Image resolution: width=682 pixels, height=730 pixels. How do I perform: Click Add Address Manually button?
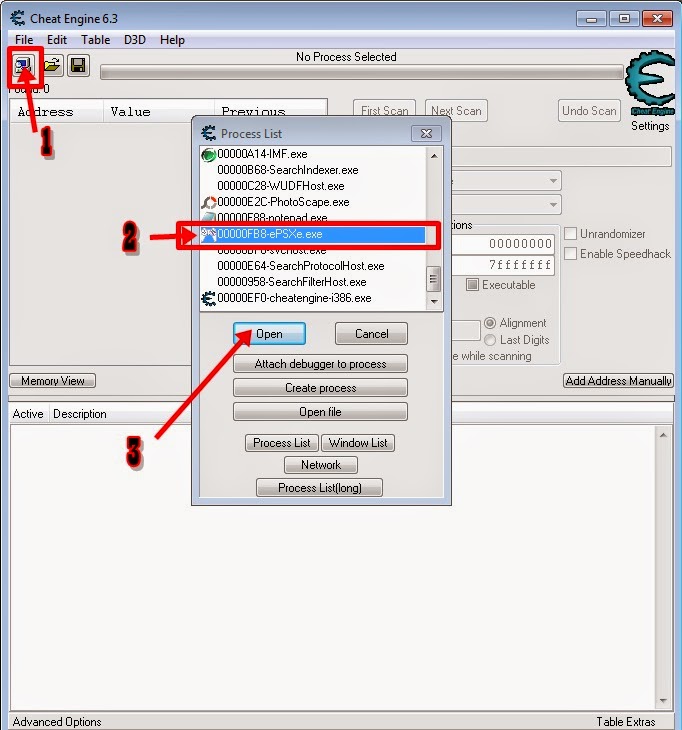618,381
